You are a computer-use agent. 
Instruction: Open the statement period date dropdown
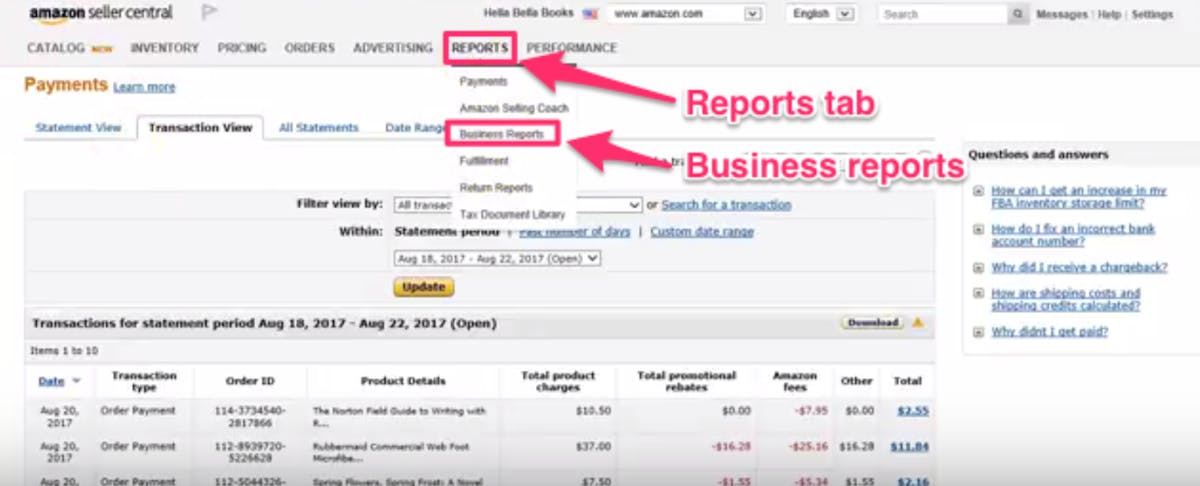[497, 258]
